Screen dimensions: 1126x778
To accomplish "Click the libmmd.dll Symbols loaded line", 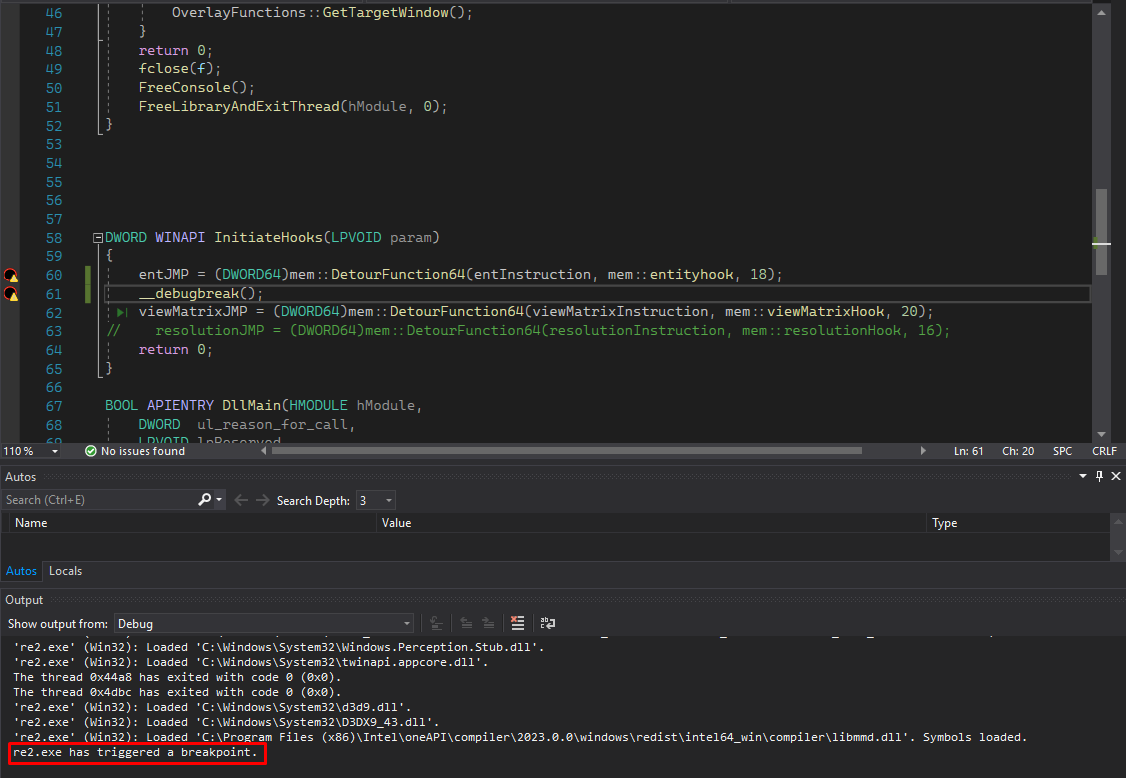I will pos(520,737).
